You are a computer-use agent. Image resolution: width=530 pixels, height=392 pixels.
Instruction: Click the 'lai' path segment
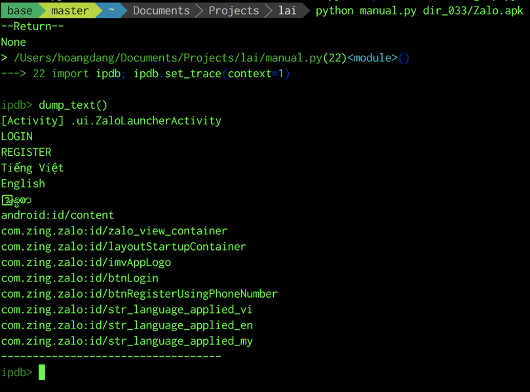(x=287, y=10)
